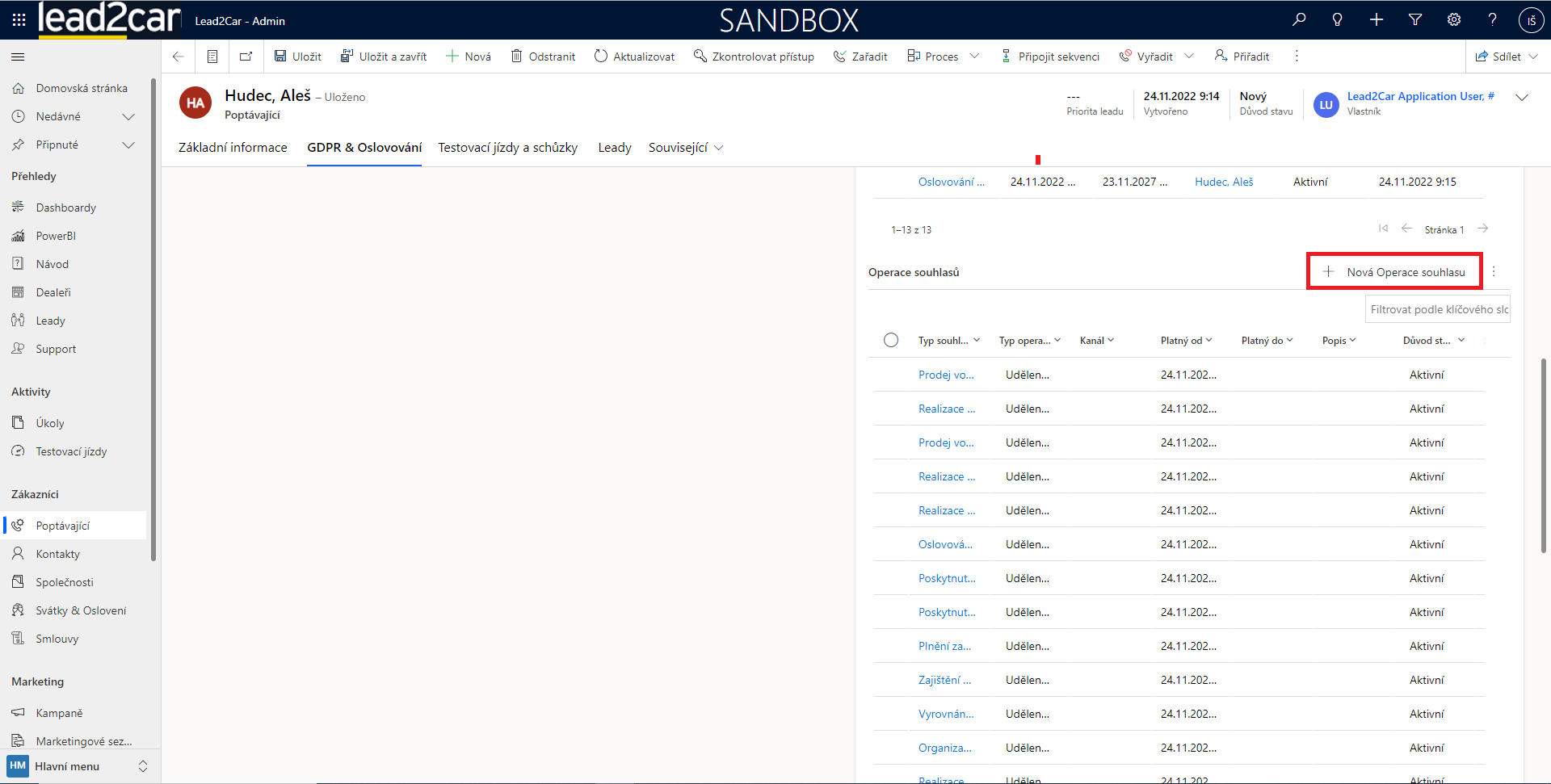1551x784 pixels.
Task: Open the advanced find filter icon
Action: [1415, 19]
